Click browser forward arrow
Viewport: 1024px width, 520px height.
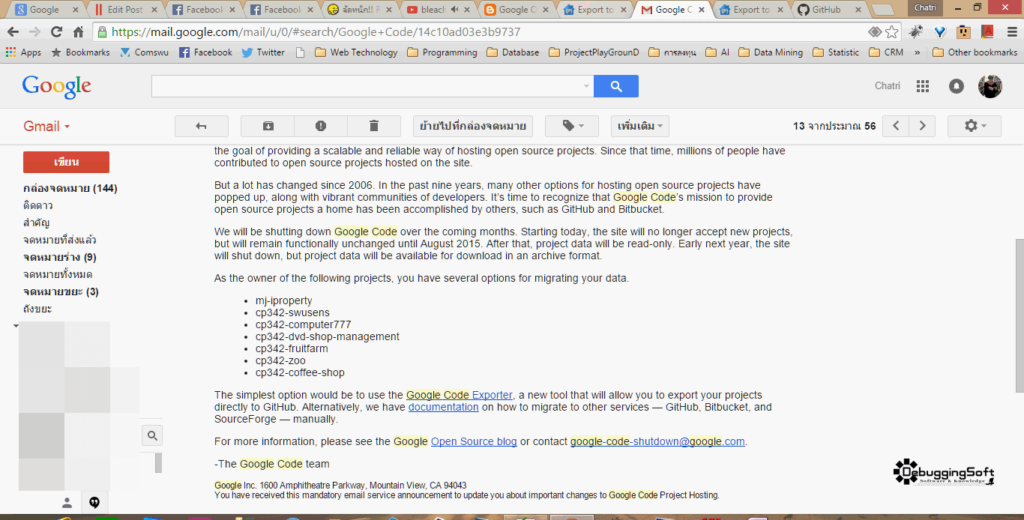click(35, 31)
